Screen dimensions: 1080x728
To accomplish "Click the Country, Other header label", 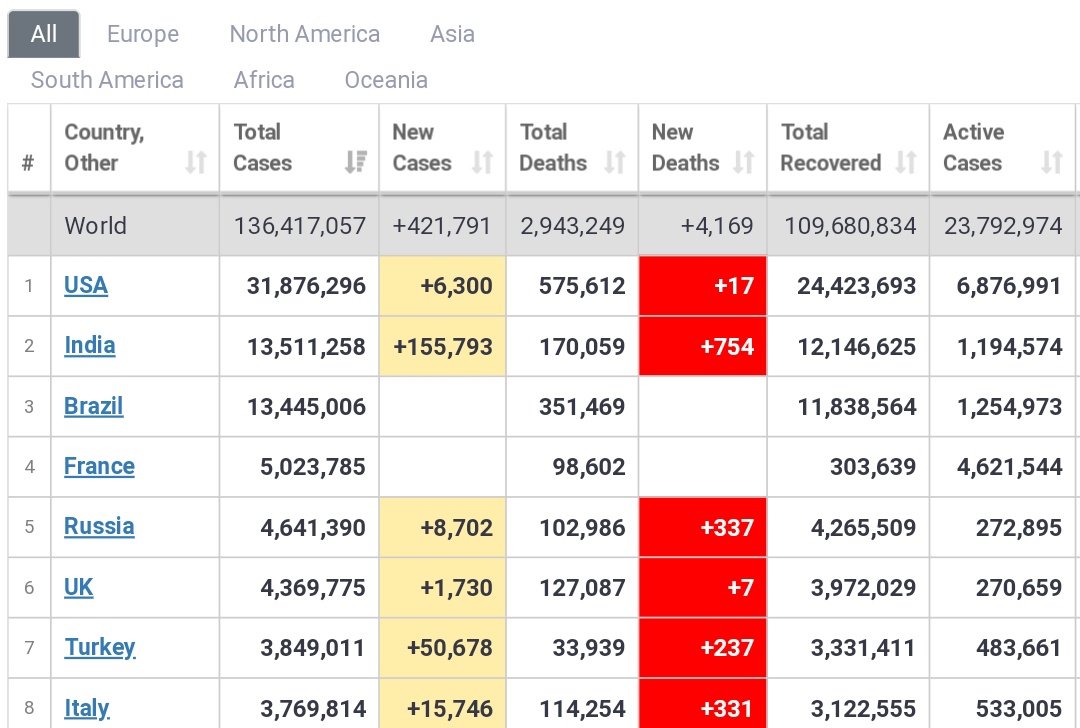I will coord(104,147).
